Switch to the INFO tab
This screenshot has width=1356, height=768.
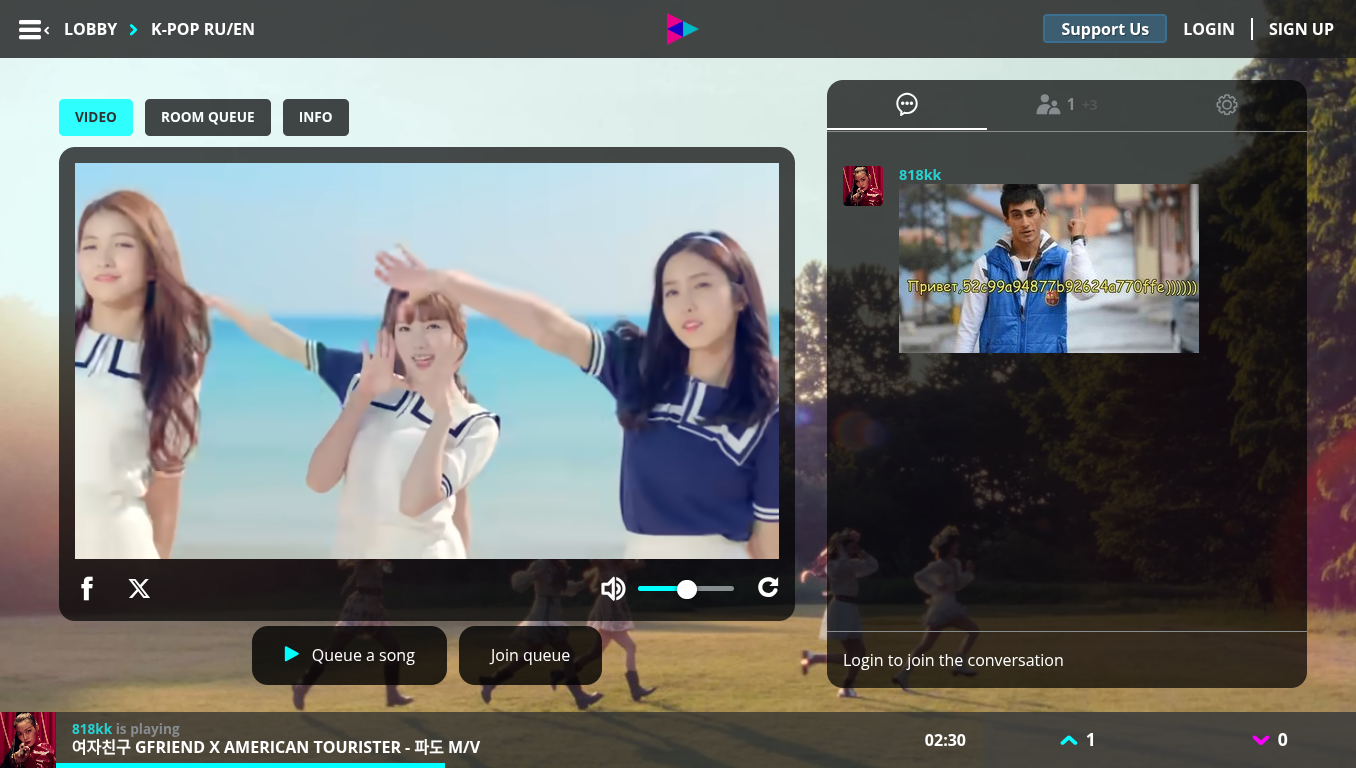tap(316, 117)
